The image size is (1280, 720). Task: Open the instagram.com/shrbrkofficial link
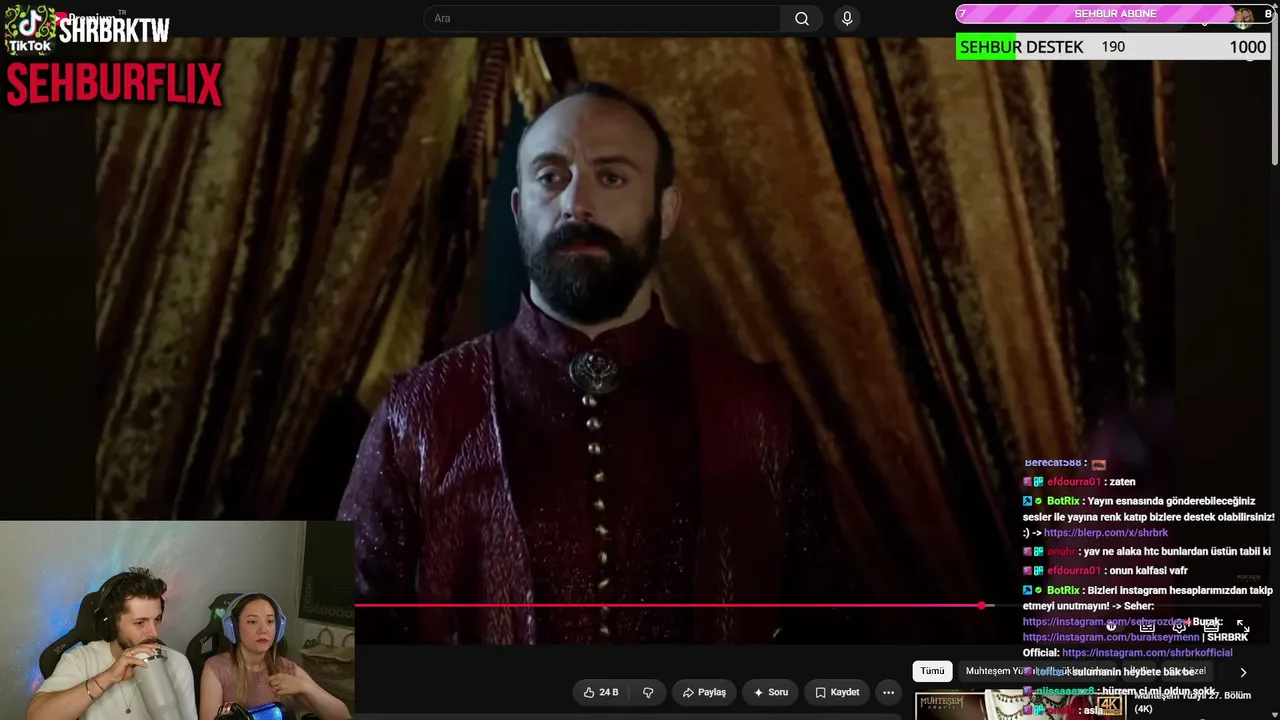(x=1147, y=653)
